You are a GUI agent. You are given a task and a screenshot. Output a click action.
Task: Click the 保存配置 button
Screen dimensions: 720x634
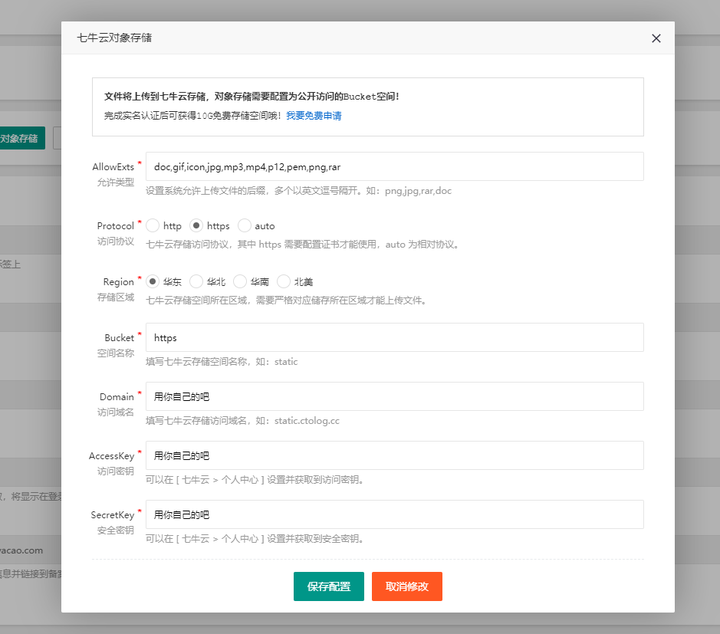(329, 586)
